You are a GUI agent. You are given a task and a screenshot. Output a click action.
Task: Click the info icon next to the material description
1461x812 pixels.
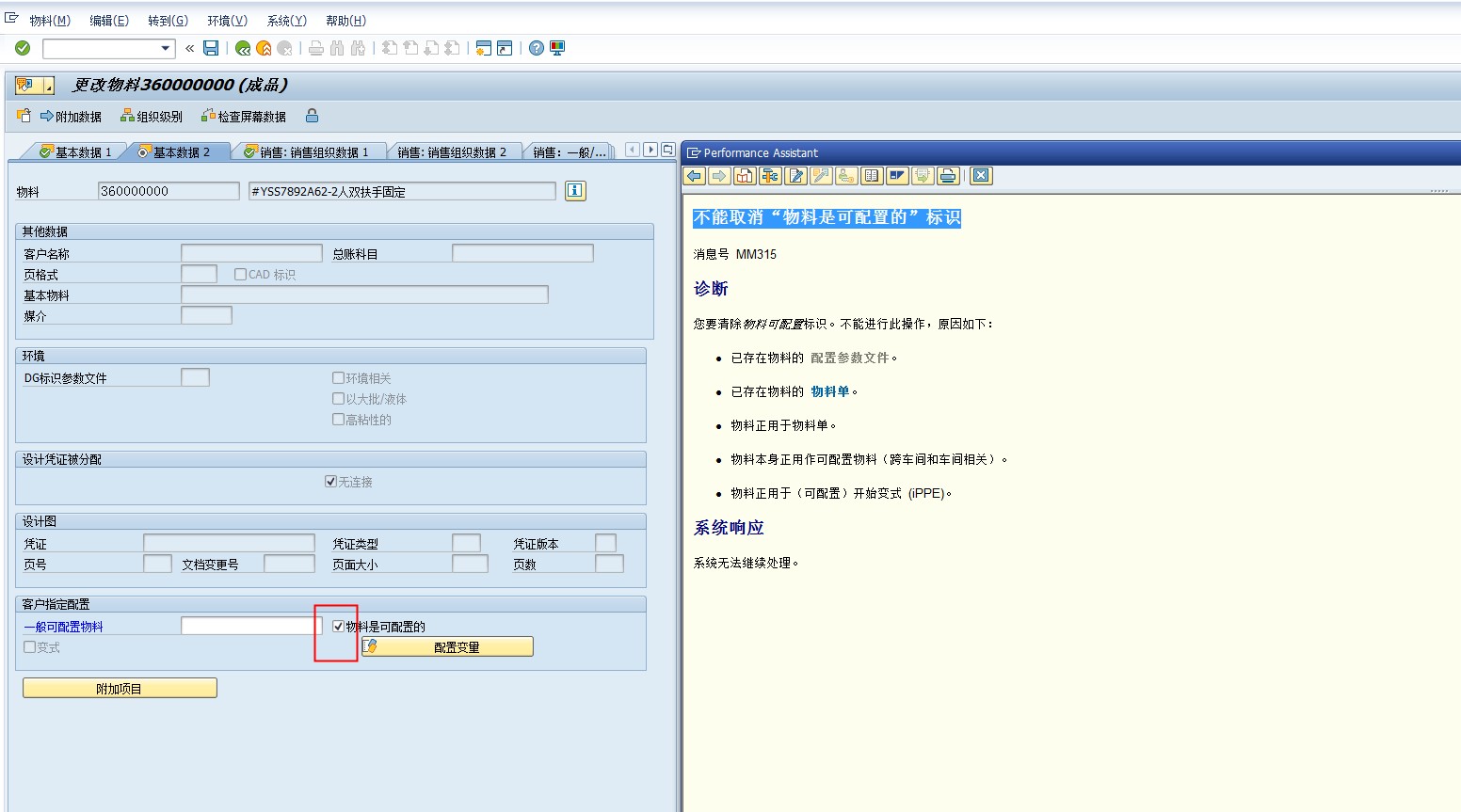tap(575, 191)
